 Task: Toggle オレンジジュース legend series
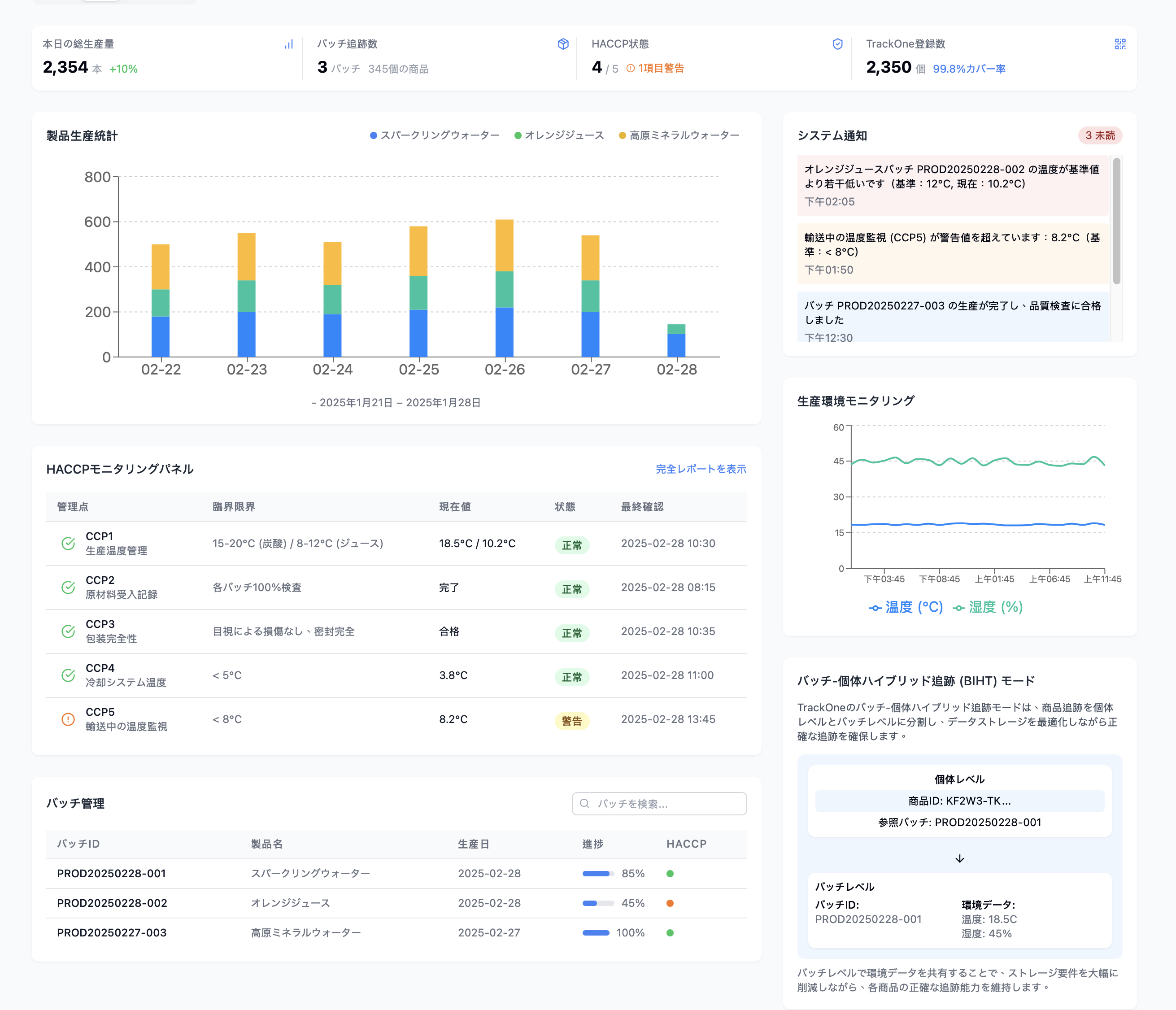pyautogui.click(x=559, y=135)
